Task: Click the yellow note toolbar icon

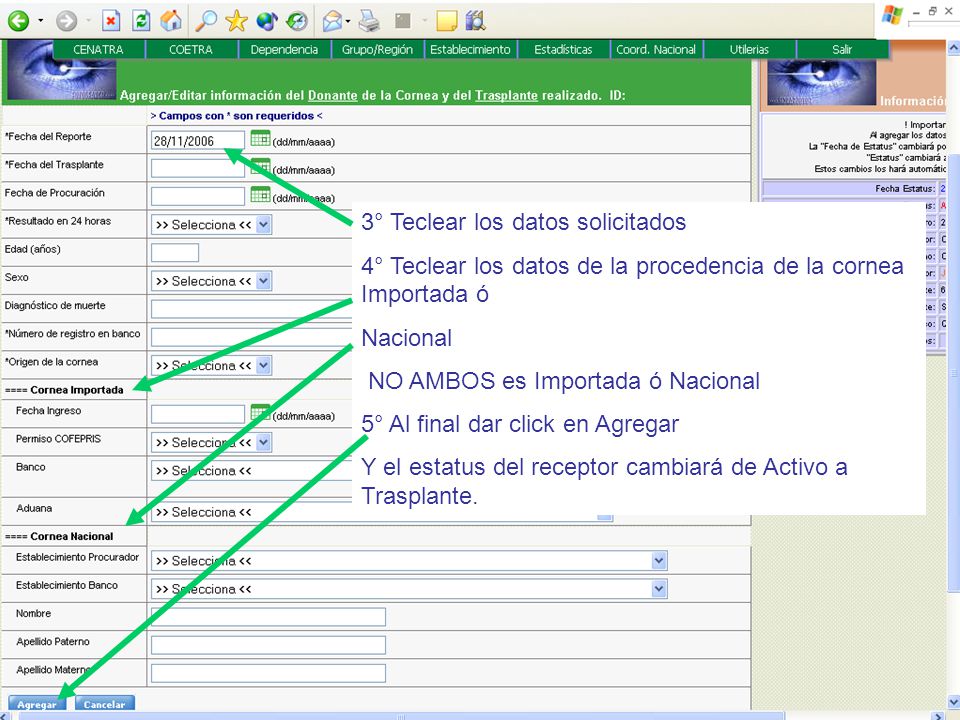Action: coord(446,21)
